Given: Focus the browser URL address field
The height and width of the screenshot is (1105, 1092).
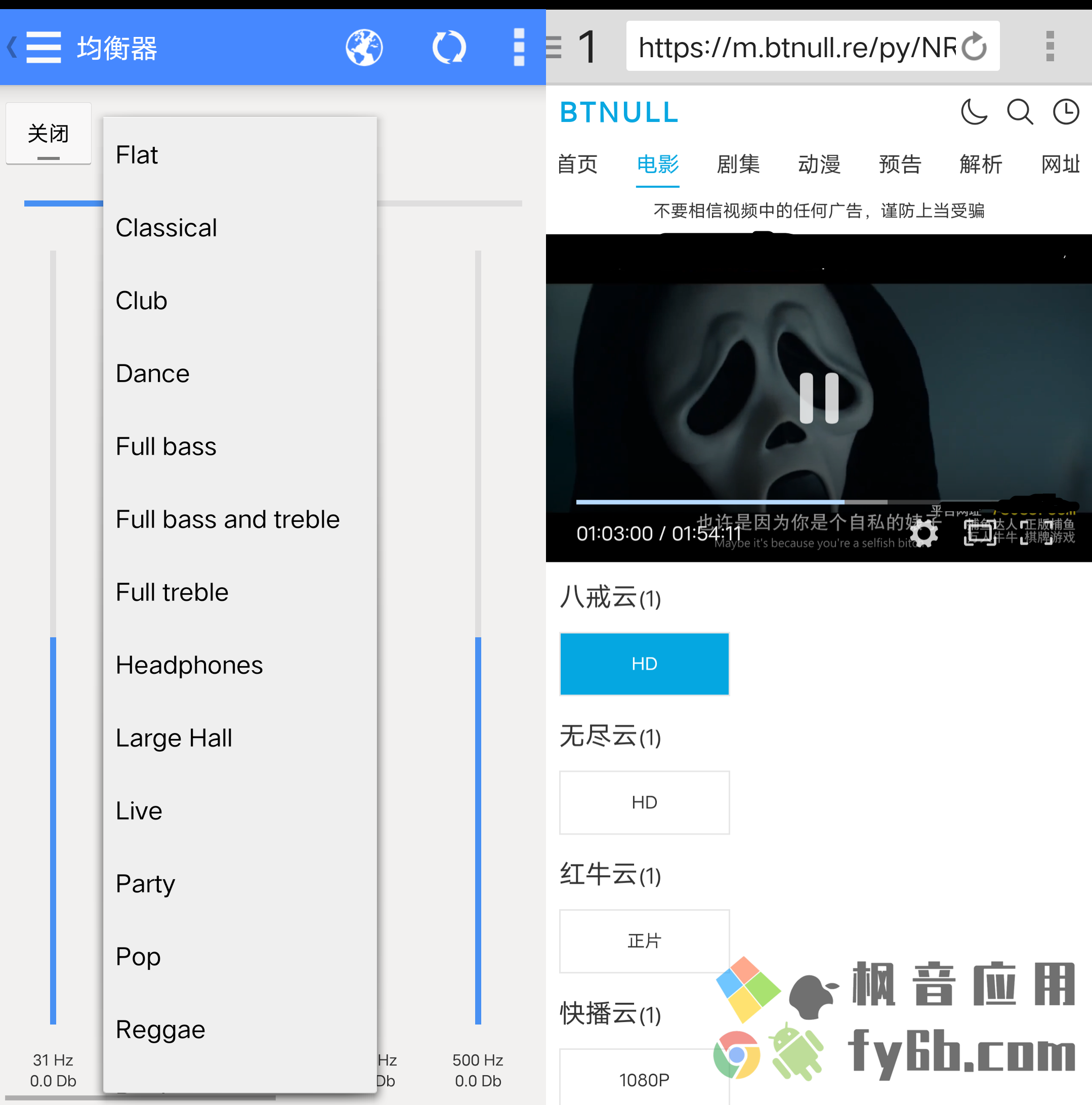Looking at the screenshot, I should [x=797, y=47].
